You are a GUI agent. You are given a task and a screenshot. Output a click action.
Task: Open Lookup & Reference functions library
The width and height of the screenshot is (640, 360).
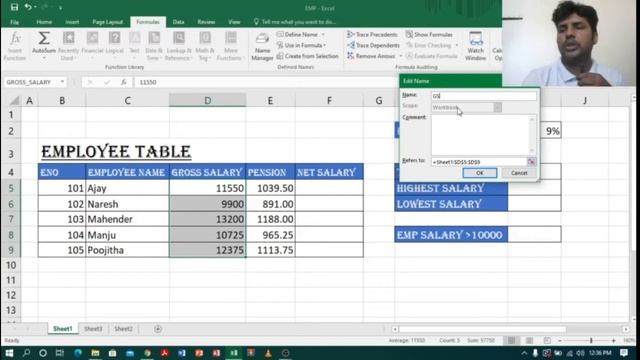tap(179, 46)
